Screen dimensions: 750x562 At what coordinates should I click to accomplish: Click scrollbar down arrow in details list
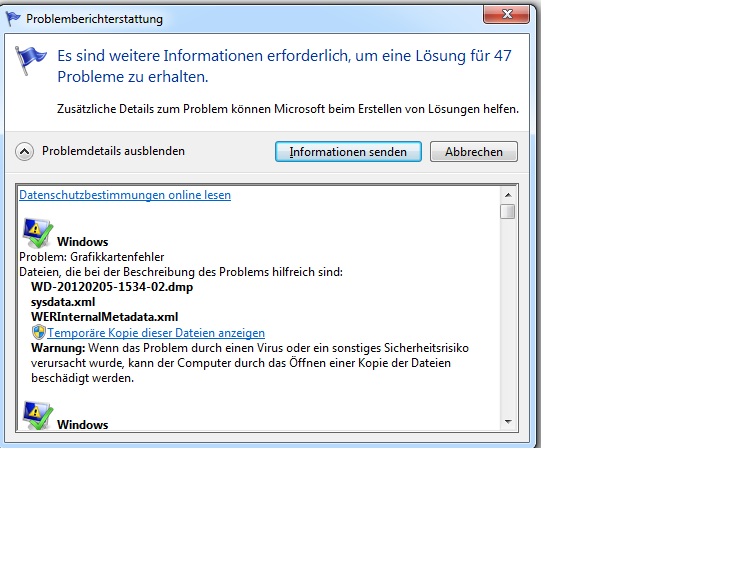pyautogui.click(x=508, y=422)
